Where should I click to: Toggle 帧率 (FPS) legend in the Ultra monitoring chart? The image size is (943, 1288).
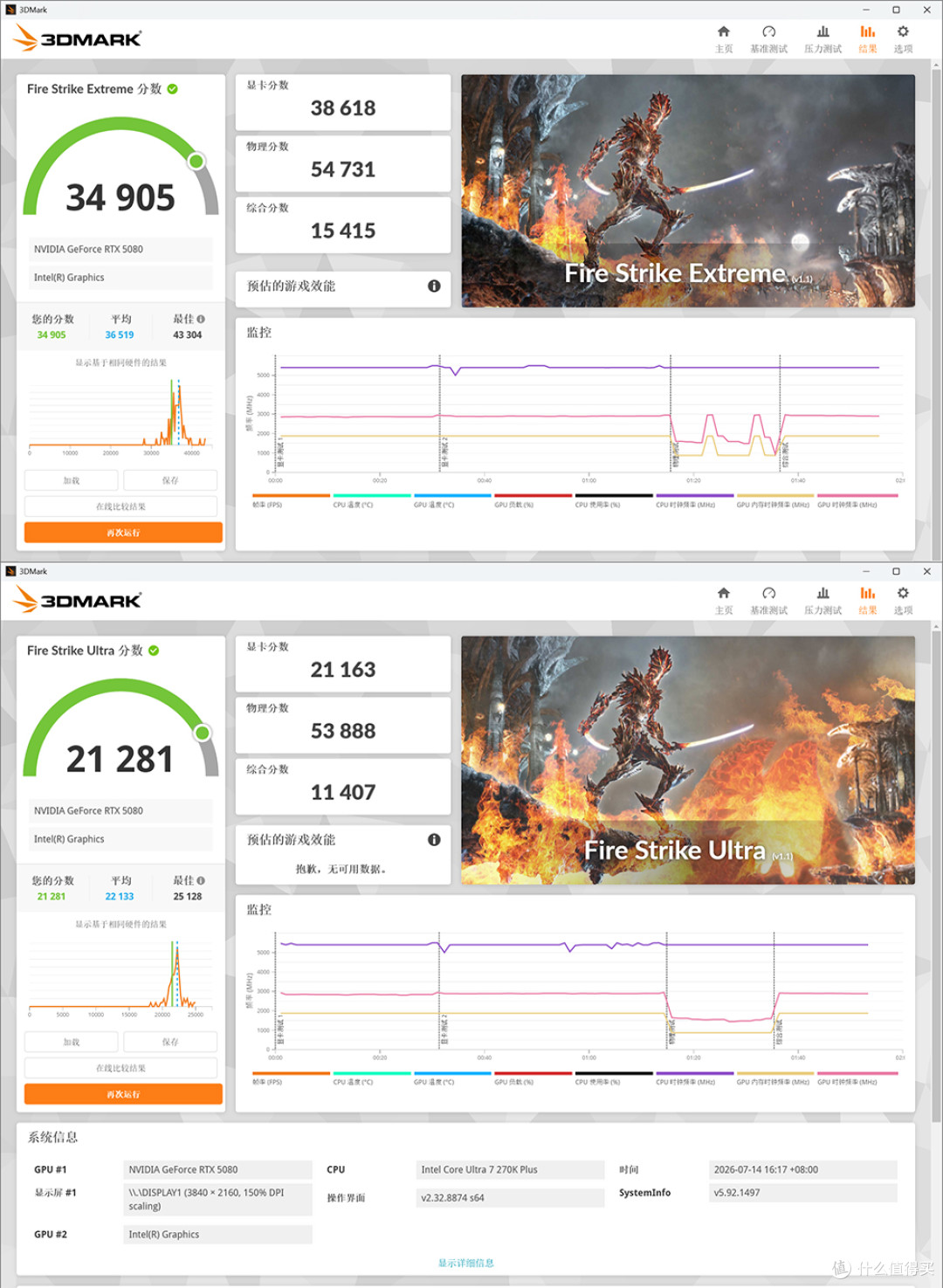291,1078
